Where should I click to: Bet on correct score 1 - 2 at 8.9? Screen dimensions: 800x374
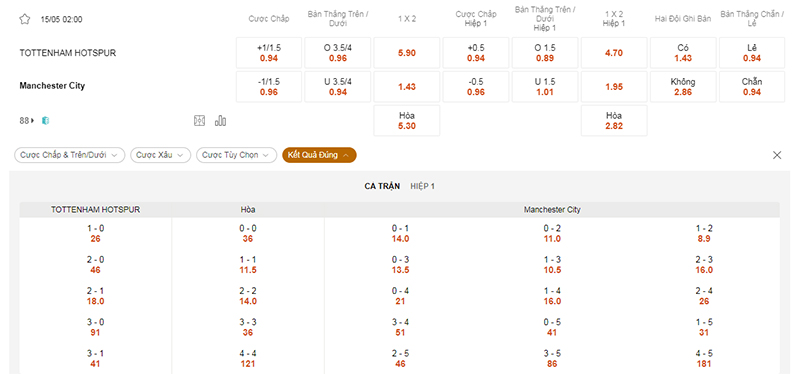pyautogui.click(x=704, y=234)
